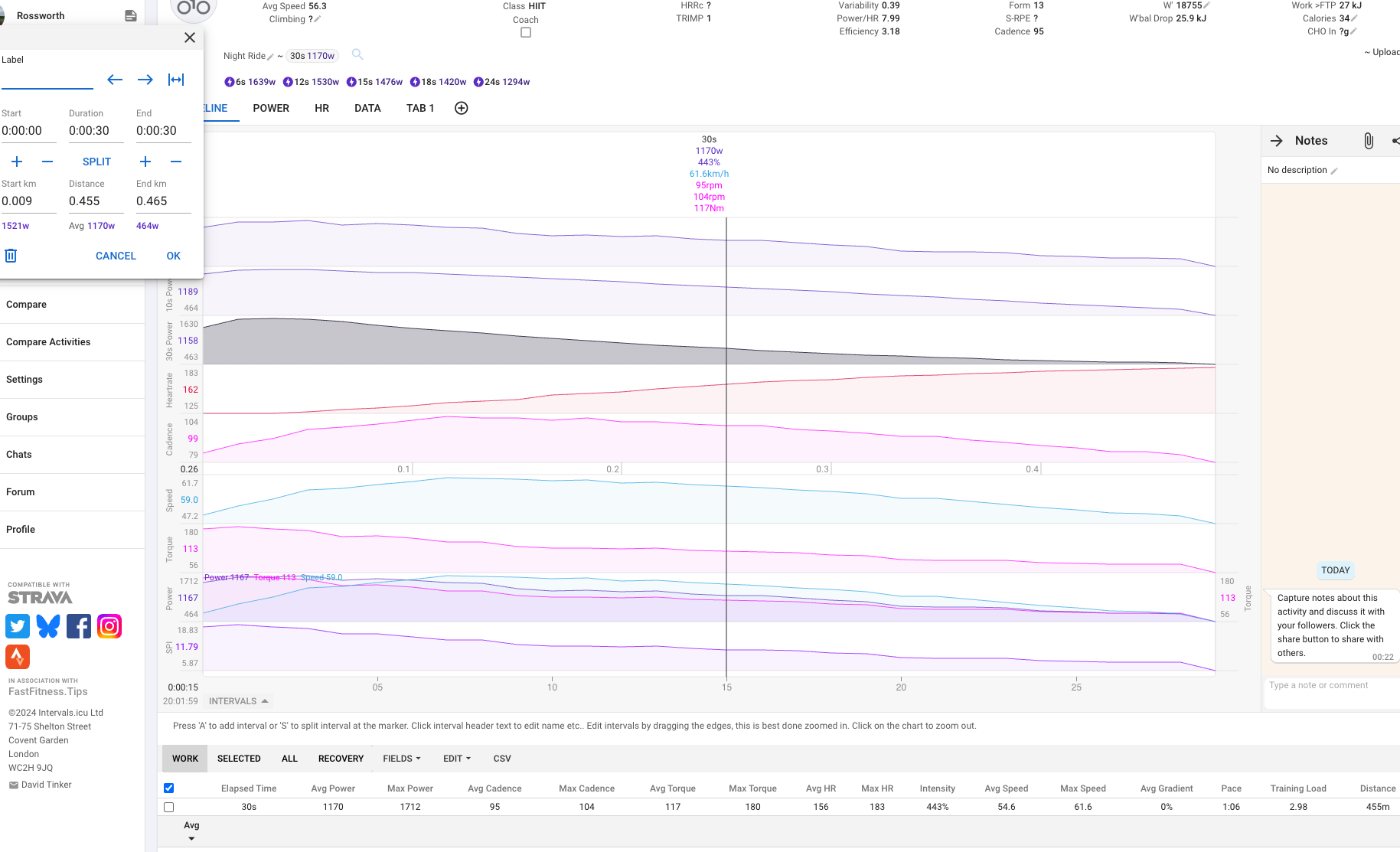Click the fit-width arrows icon
This screenshot has width=1400, height=852.
[176, 80]
